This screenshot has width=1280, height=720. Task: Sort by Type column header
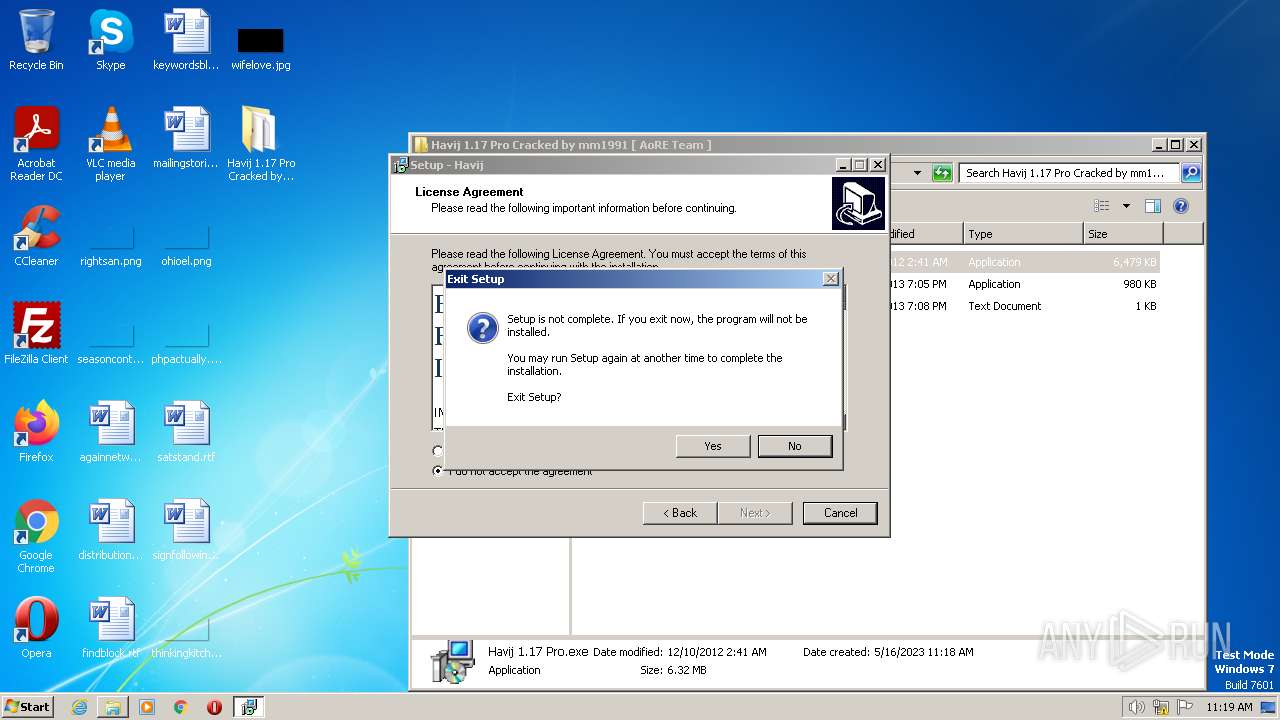(x=1023, y=234)
